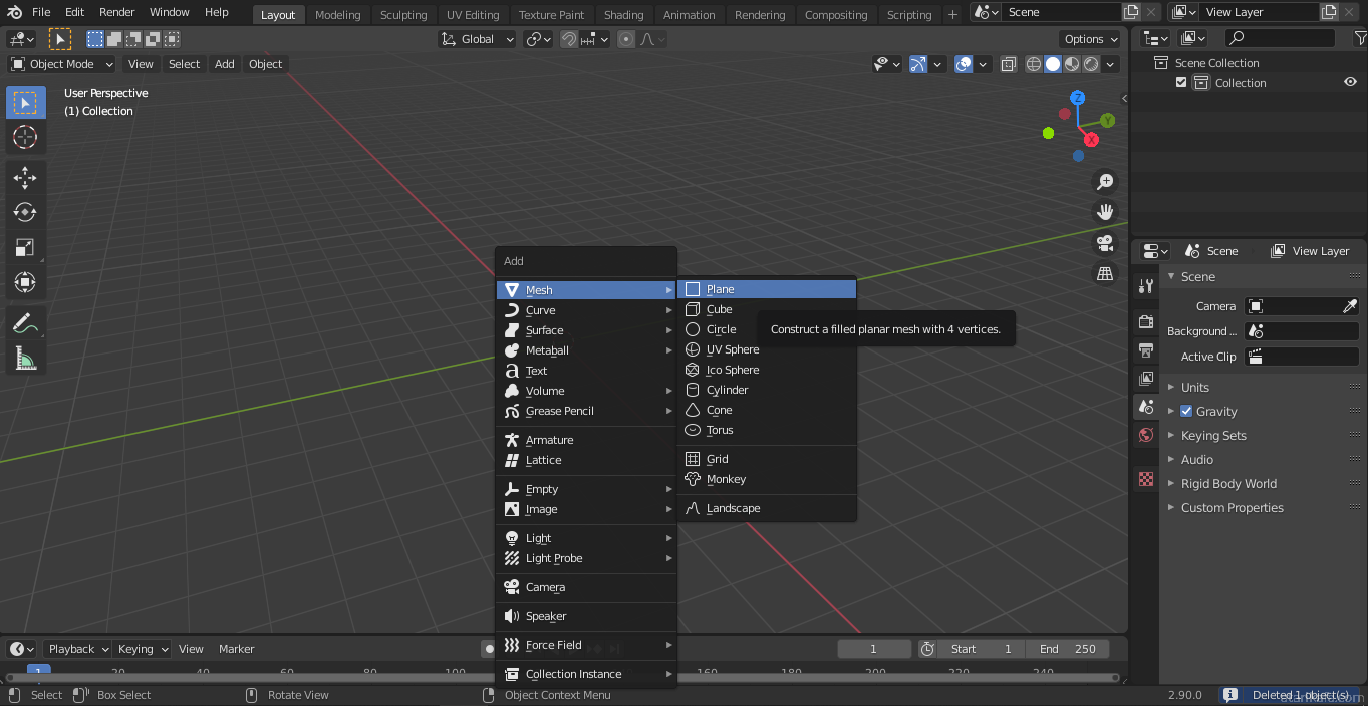Expand the Units panel

[x=1194, y=387]
